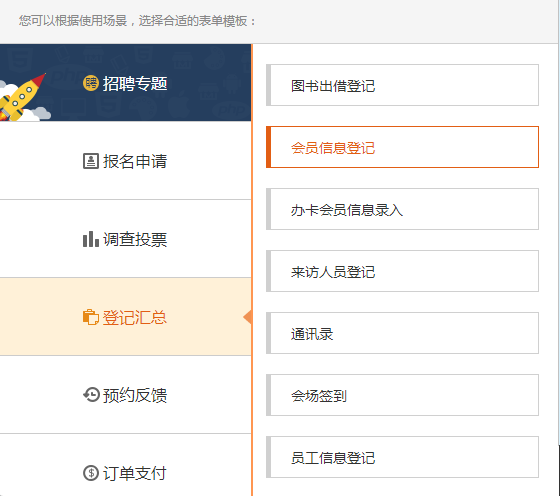560x496 pixels.
Task: Click the scrollbar edge at bottom right
Action: pyautogui.click(x=559, y=471)
